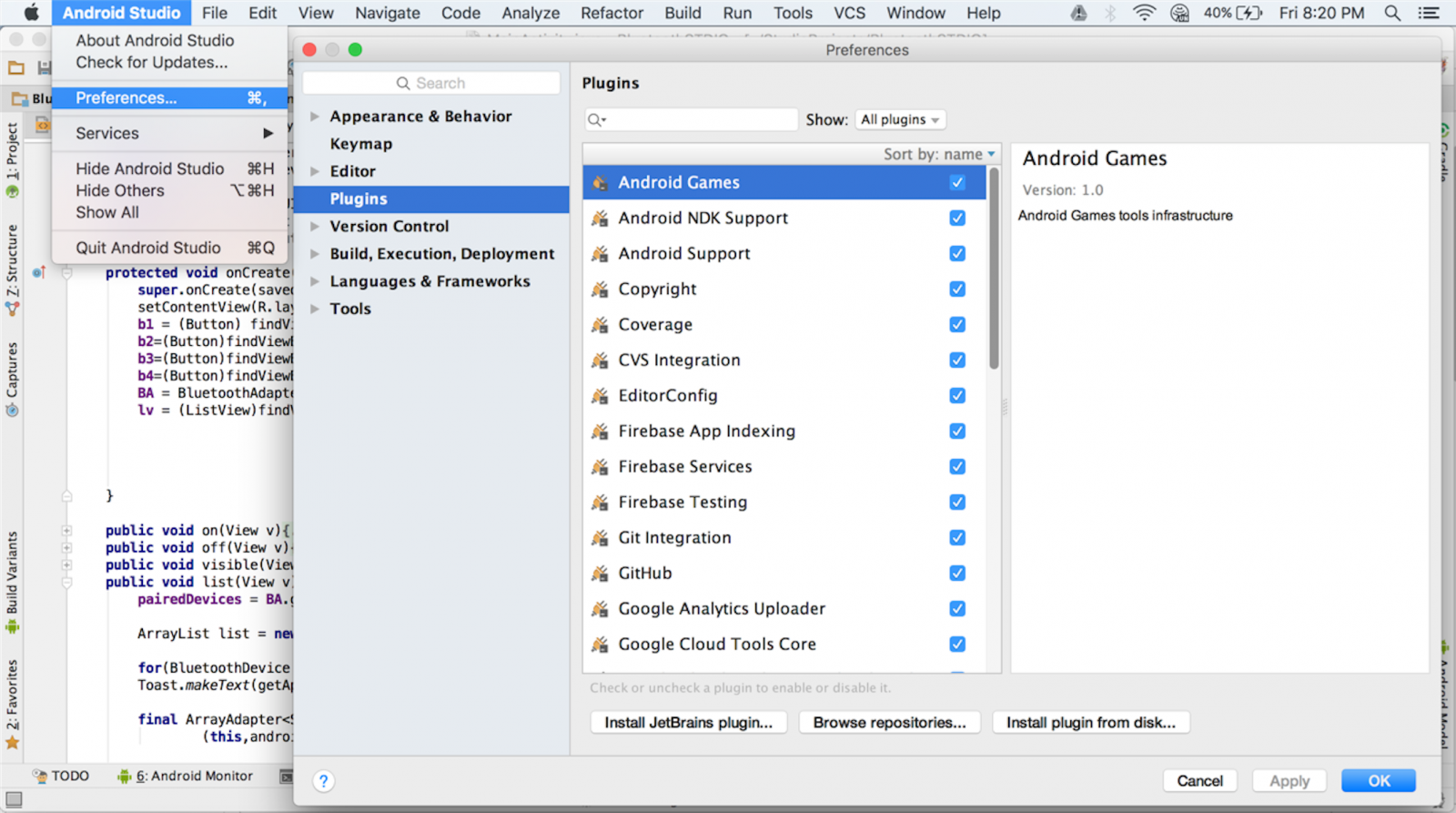Click the Apply button
This screenshot has width=1456, height=813.
point(1289,780)
